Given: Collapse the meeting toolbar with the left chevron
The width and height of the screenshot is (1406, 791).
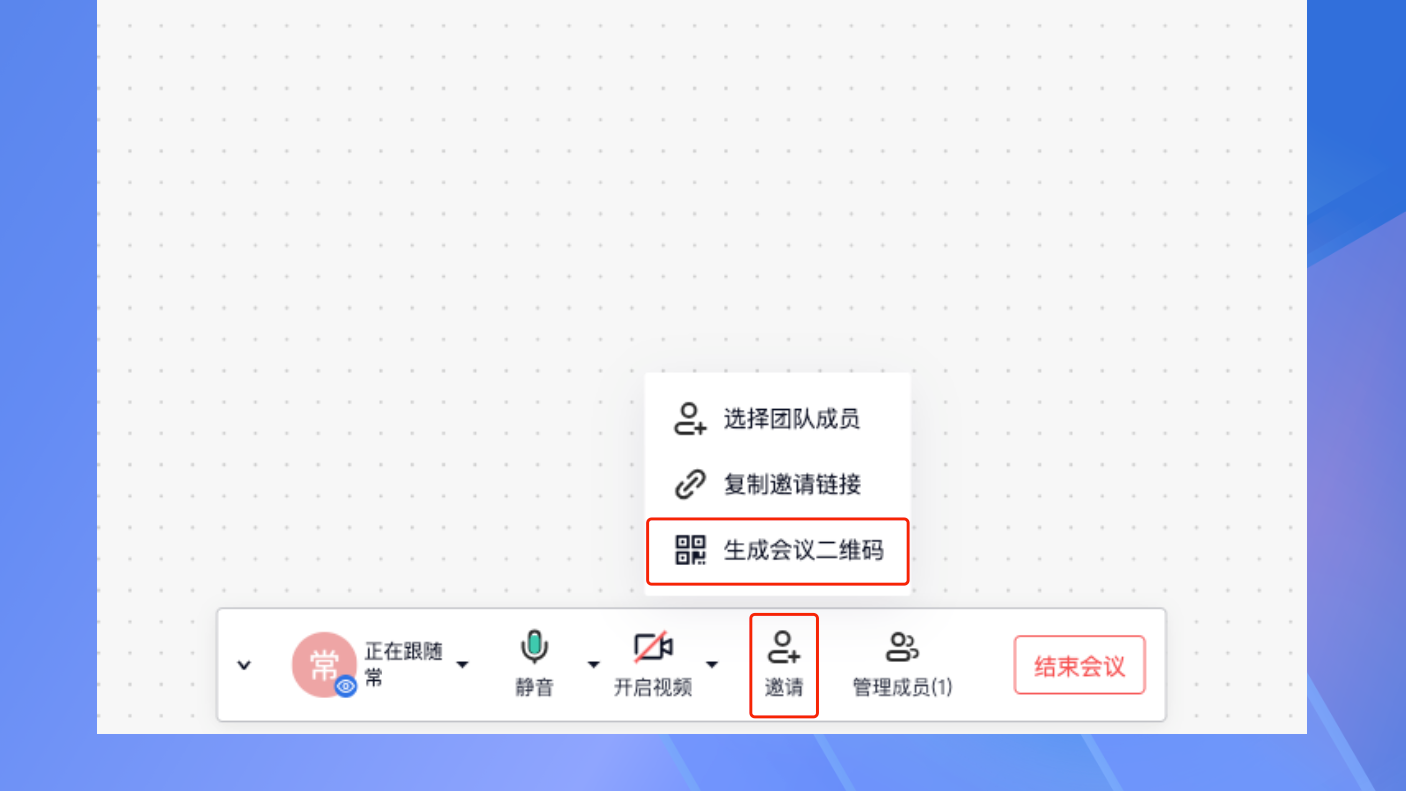Looking at the screenshot, I should [x=244, y=665].
